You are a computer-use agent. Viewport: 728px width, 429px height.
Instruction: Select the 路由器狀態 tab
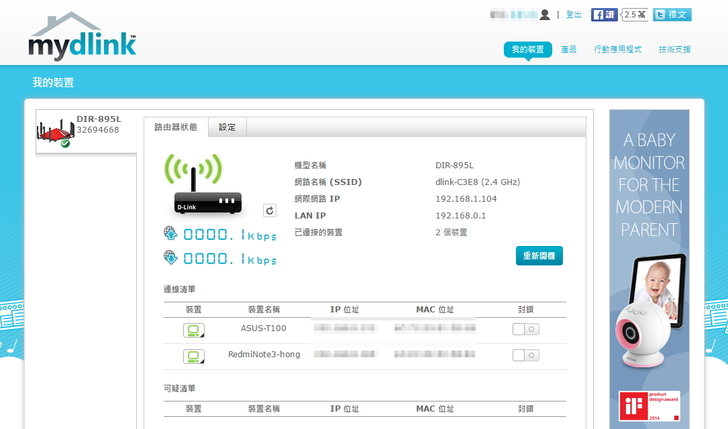176,127
